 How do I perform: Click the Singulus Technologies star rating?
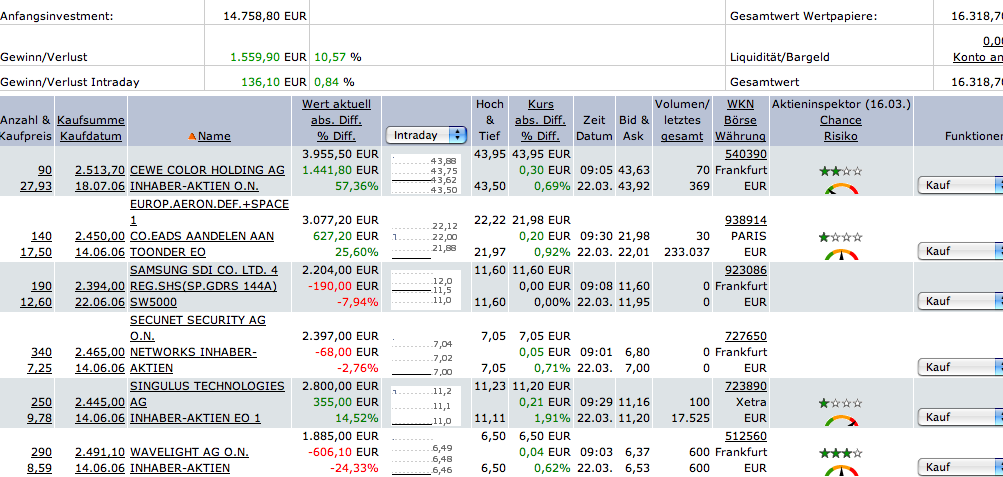[x=840, y=403]
